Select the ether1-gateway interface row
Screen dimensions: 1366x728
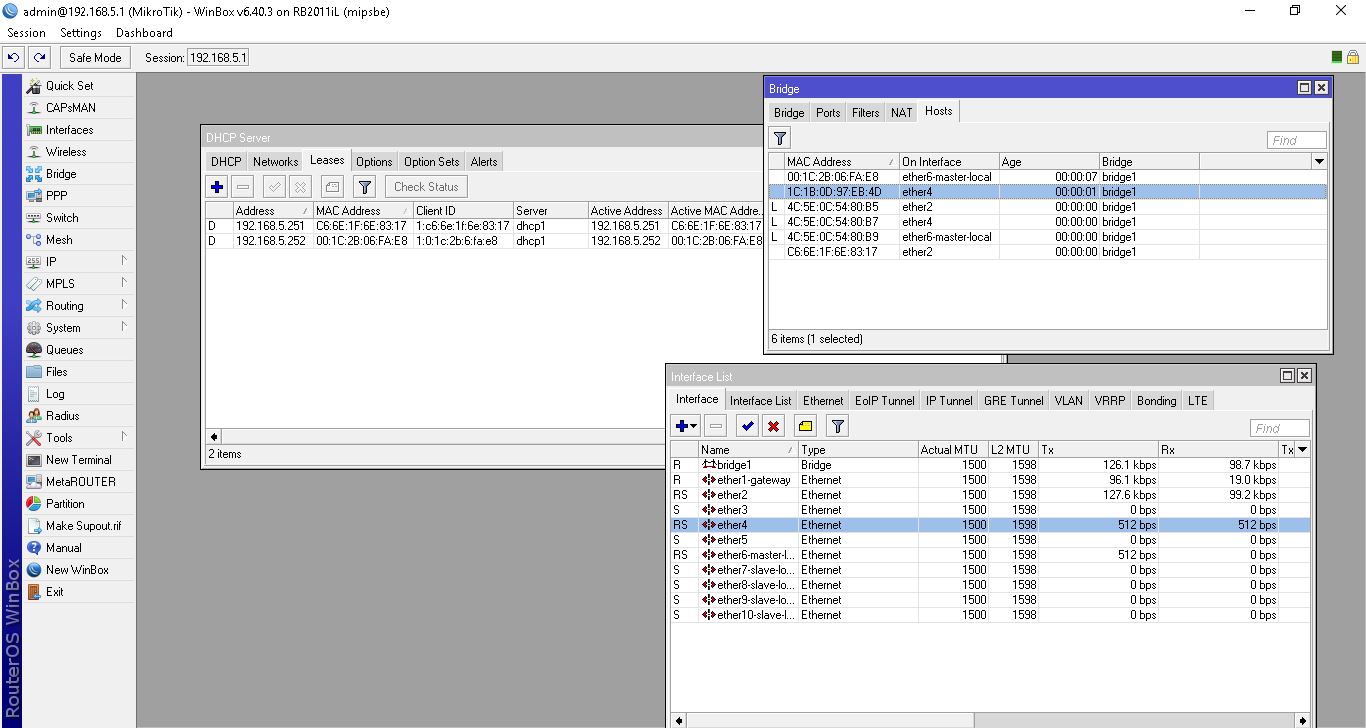point(753,480)
